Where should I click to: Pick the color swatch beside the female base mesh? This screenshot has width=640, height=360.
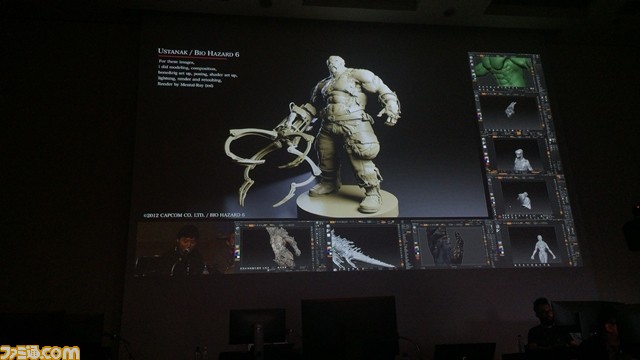500,247
